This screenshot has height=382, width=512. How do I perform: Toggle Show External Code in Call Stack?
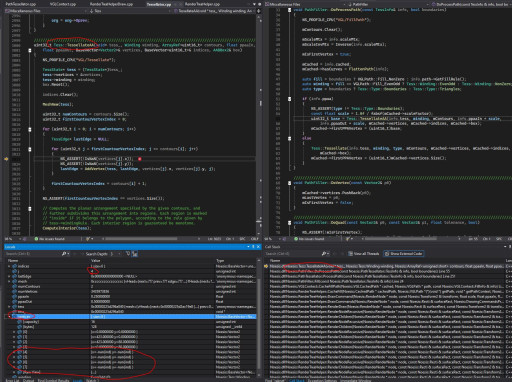coord(404,254)
